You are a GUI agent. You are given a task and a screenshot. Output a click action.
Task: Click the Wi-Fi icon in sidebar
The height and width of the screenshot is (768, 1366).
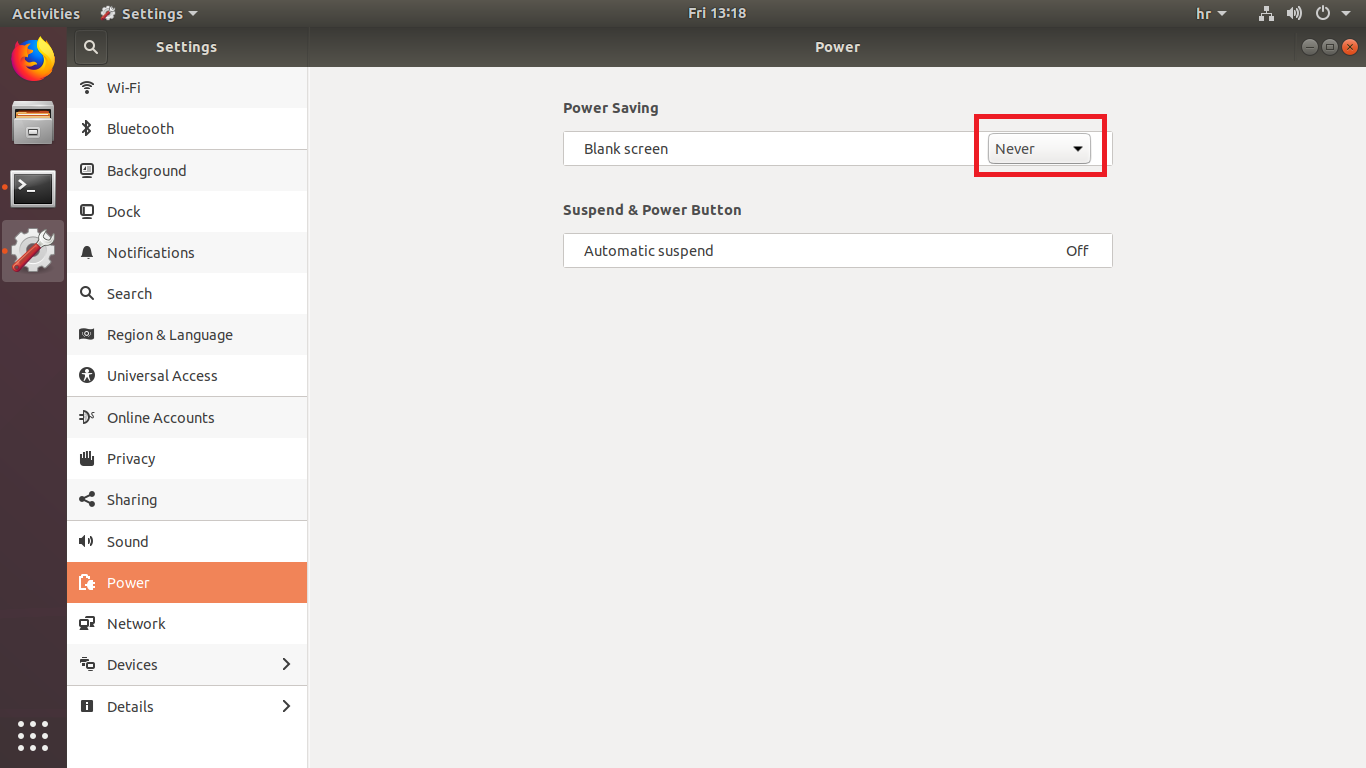87,88
